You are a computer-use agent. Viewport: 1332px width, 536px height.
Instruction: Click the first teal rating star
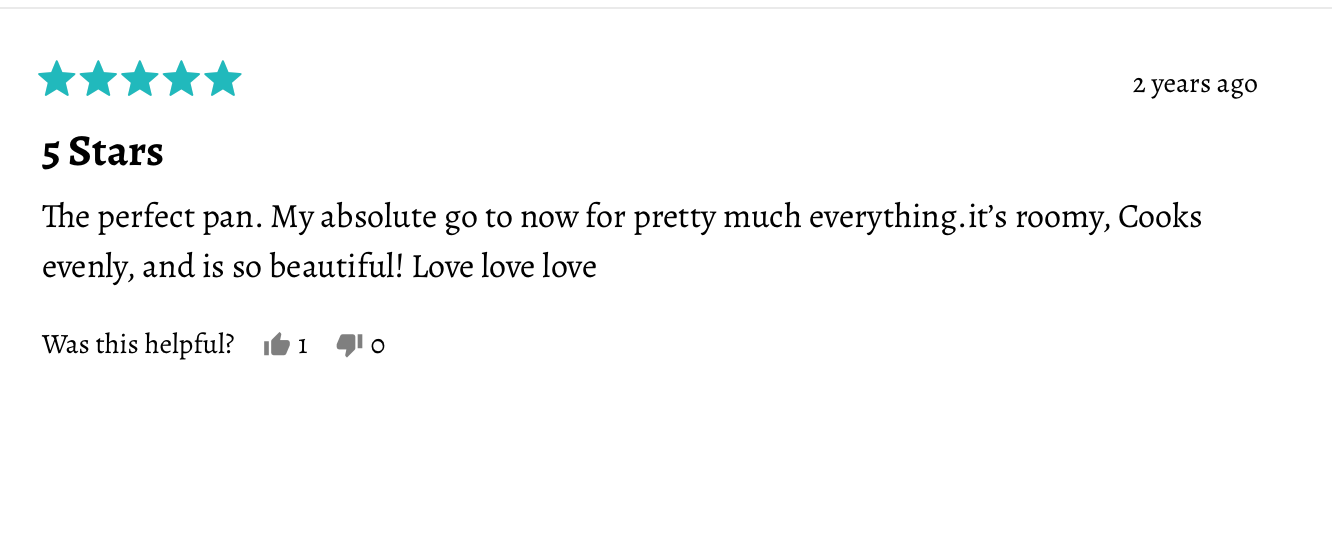click(x=57, y=79)
